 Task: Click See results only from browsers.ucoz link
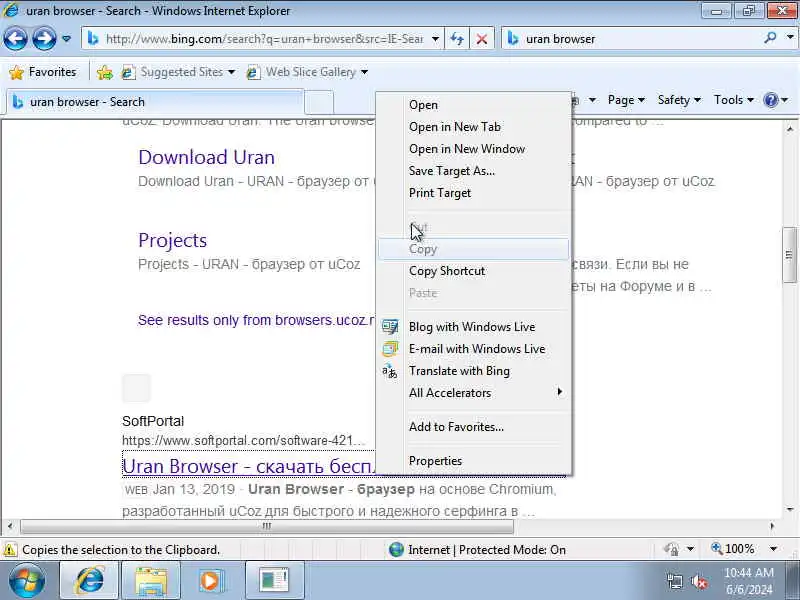[x=256, y=320]
